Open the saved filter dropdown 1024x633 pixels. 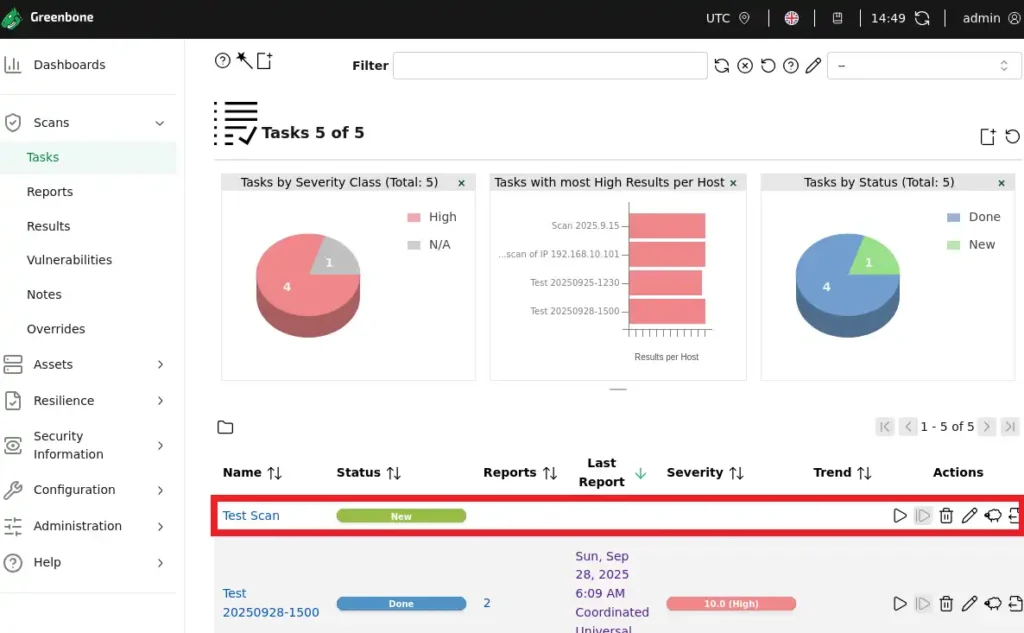click(924, 66)
